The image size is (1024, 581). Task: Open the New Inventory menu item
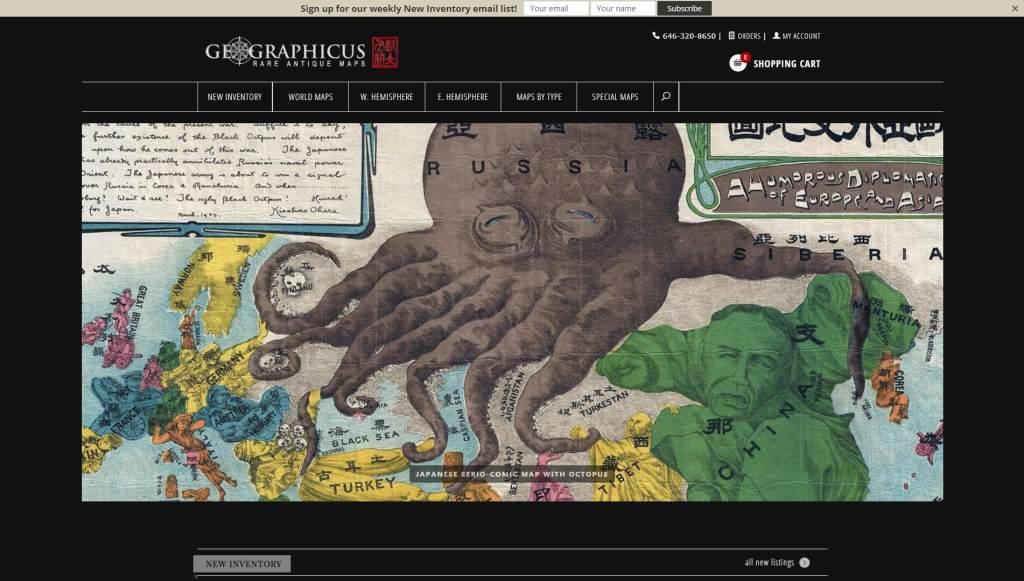(234, 97)
